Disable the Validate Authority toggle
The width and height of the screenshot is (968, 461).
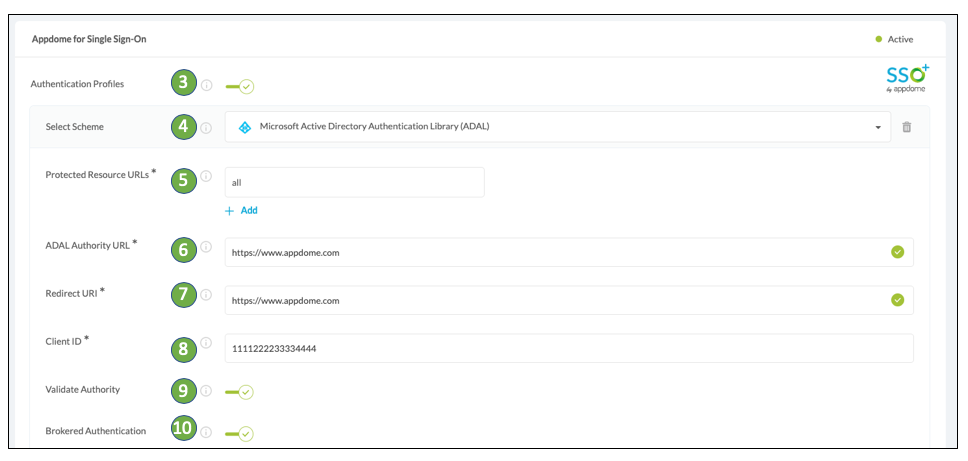click(x=240, y=392)
